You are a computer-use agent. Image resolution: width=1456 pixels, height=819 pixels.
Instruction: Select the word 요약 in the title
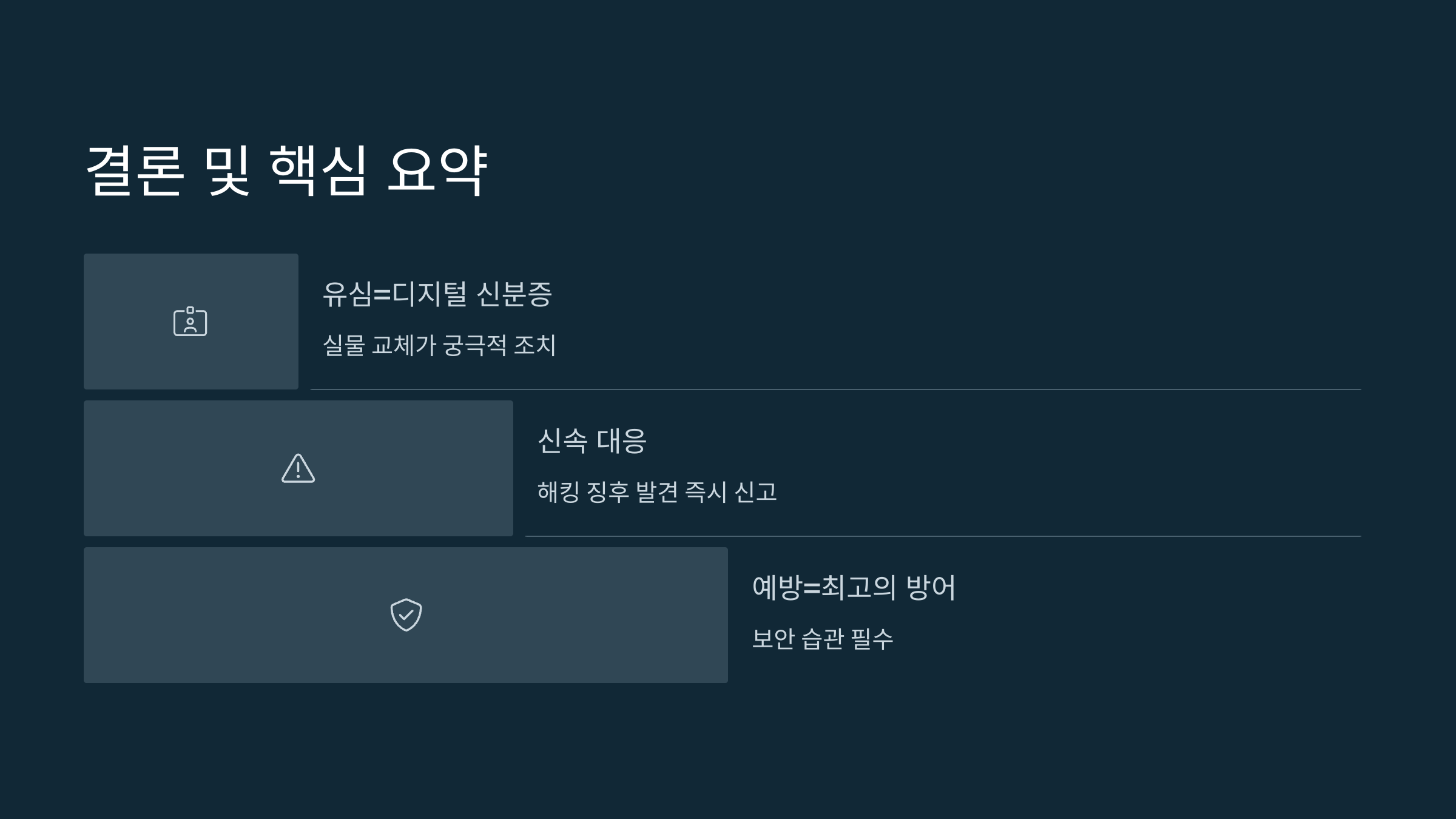point(437,170)
